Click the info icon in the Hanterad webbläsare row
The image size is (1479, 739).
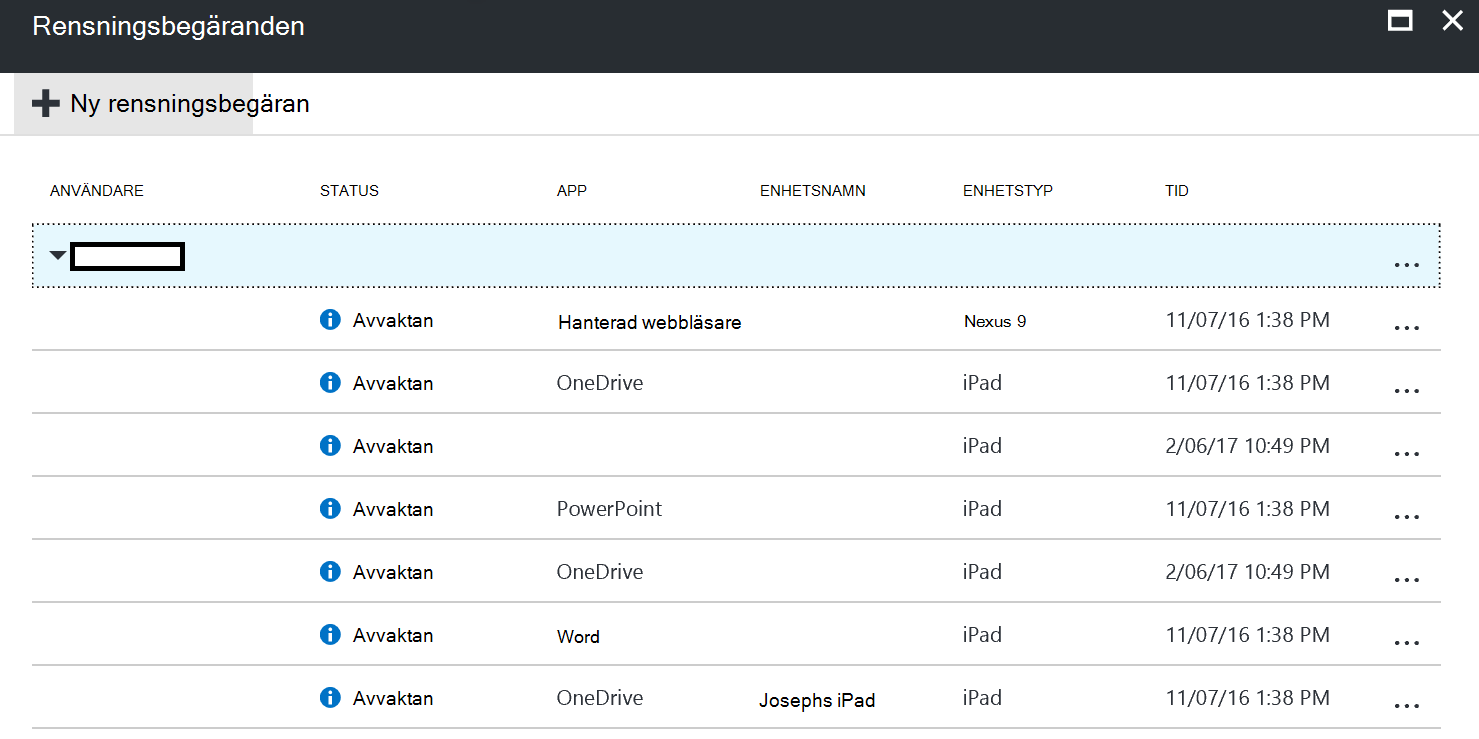pyautogui.click(x=330, y=320)
